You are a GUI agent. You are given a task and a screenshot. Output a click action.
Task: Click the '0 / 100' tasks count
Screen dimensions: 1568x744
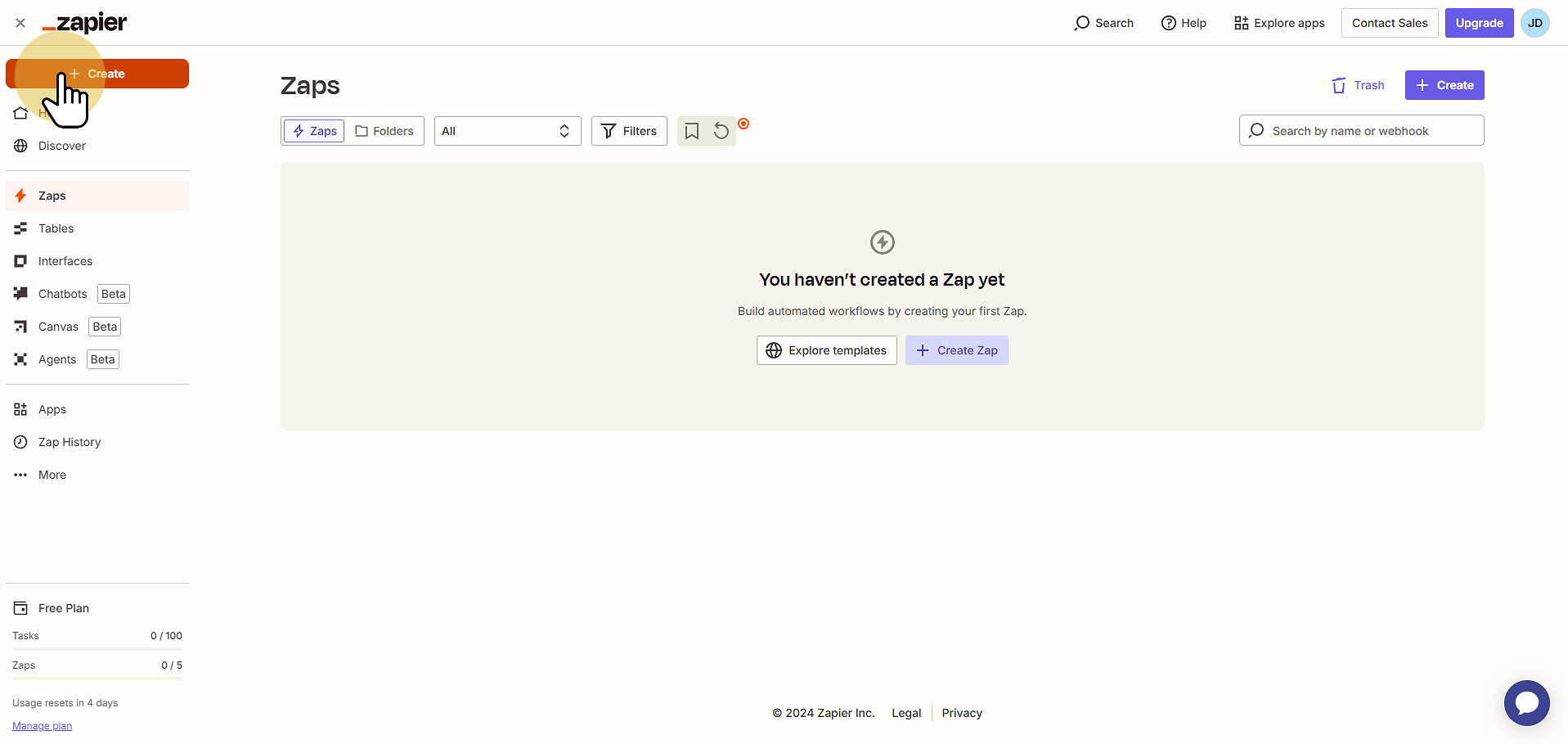click(166, 636)
